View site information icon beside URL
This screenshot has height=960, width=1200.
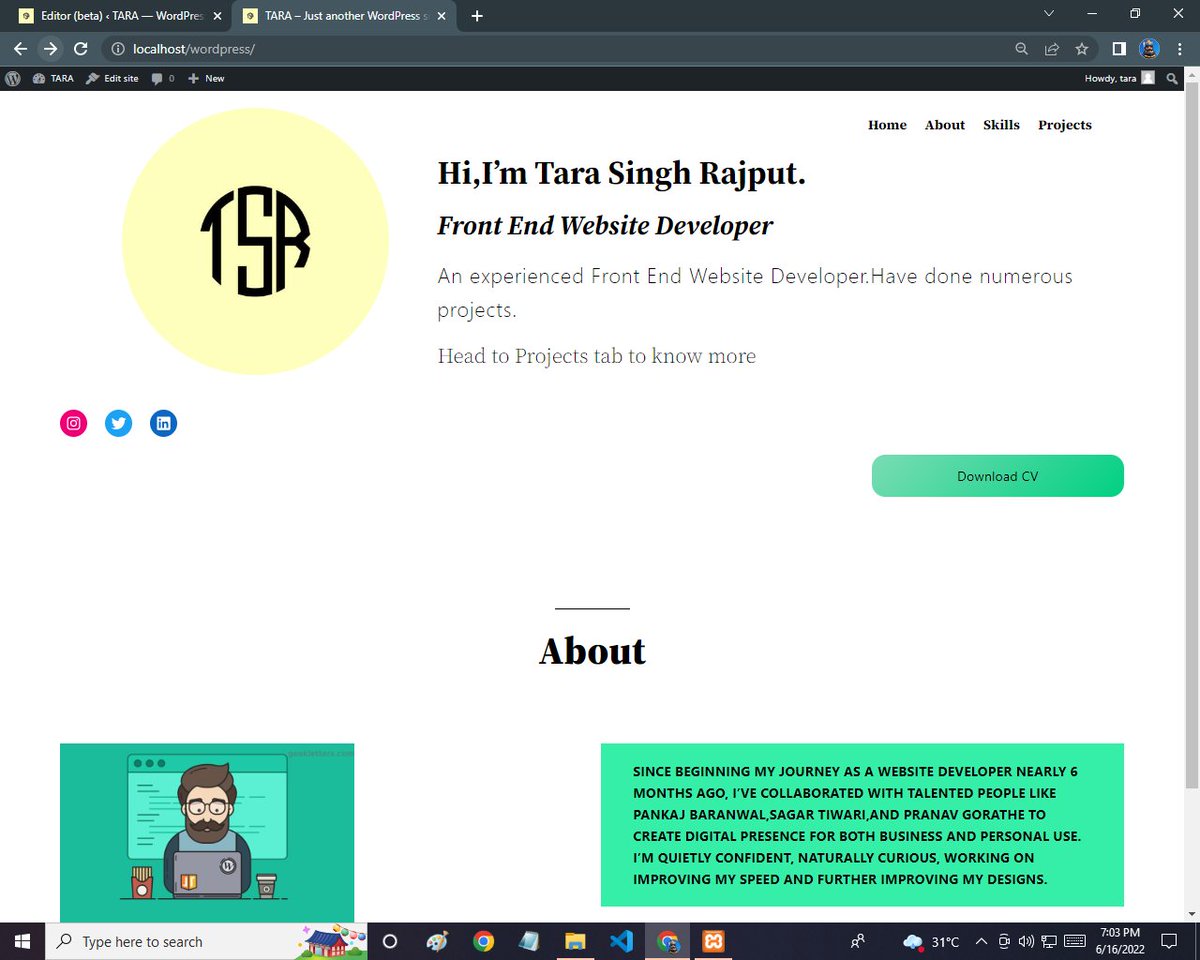pyautogui.click(x=117, y=48)
